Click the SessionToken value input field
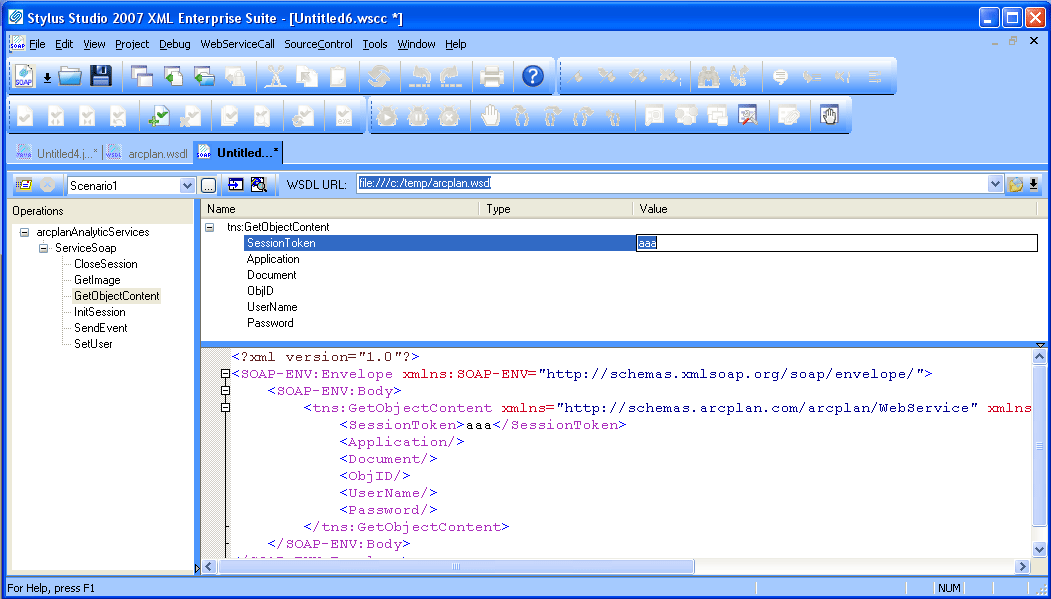The image size is (1051, 599). [x=836, y=243]
